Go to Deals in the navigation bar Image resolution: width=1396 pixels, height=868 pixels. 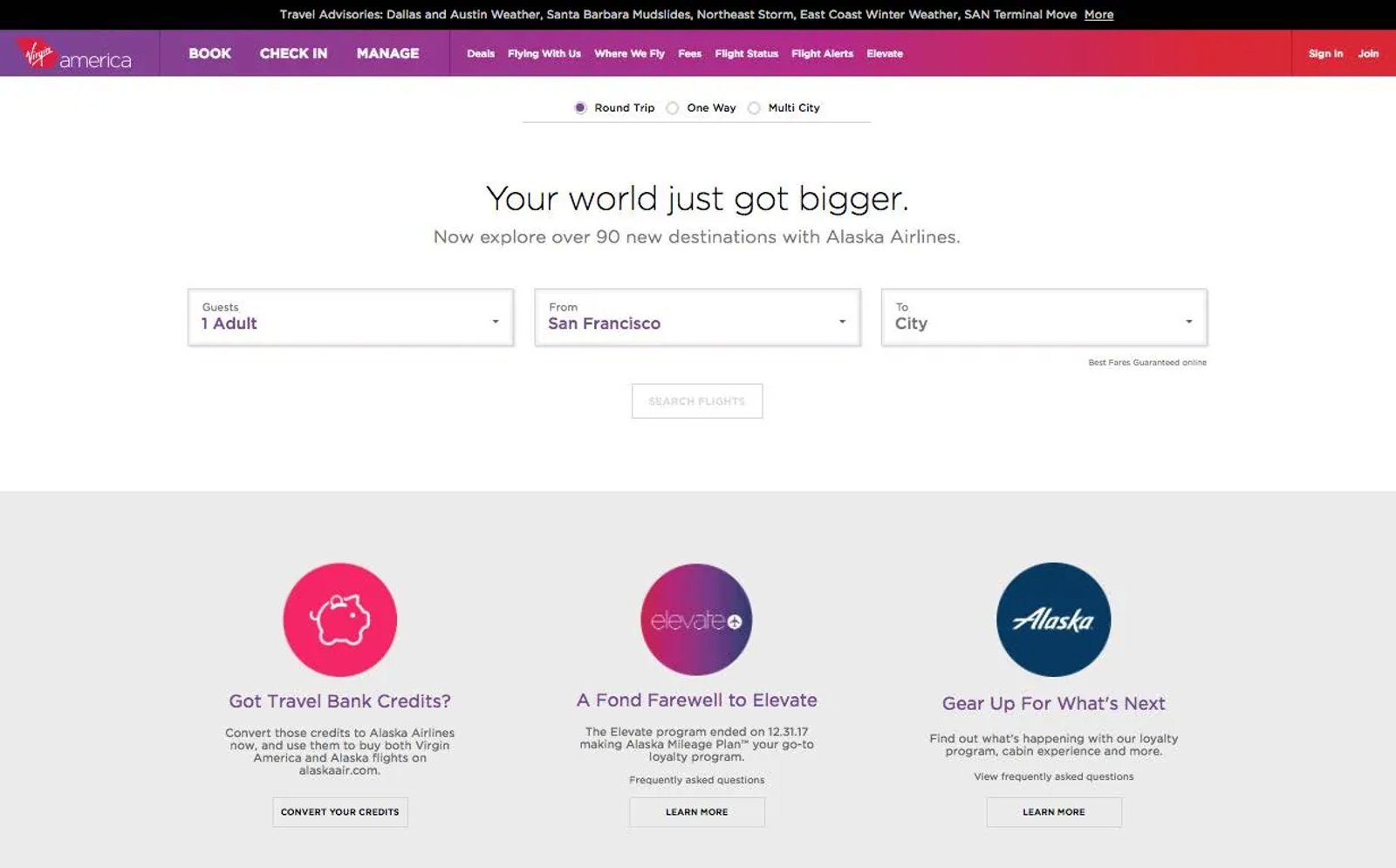click(481, 53)
